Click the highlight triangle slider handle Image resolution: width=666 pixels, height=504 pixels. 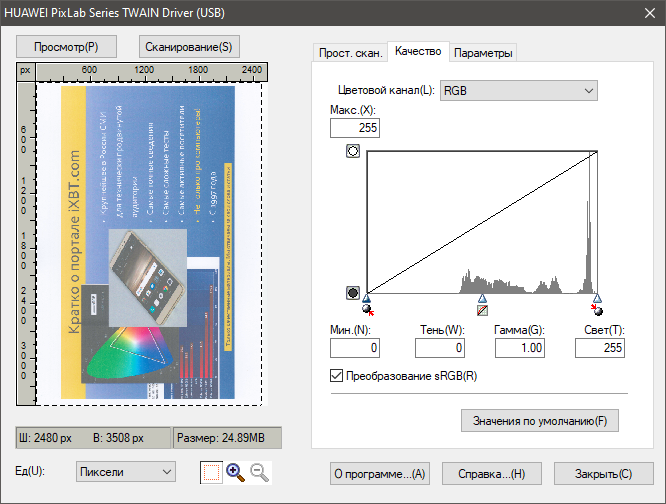[x=597, y=298]
